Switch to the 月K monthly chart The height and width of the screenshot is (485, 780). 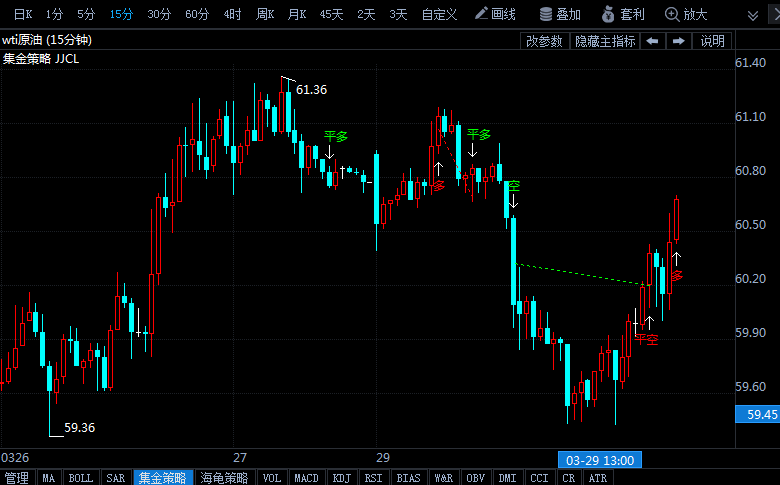pyautogui.click(x=297, y=14)
